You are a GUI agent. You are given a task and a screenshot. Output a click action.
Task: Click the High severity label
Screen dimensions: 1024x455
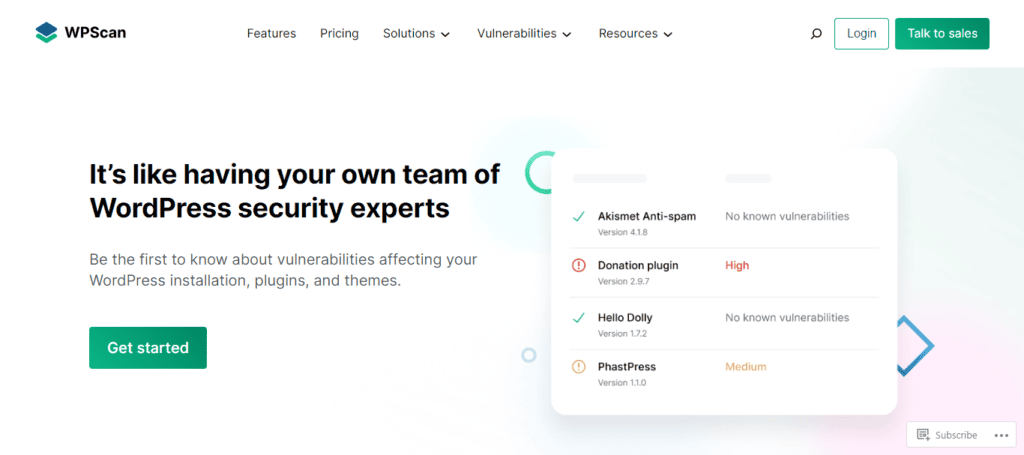(x=737, y=266)
